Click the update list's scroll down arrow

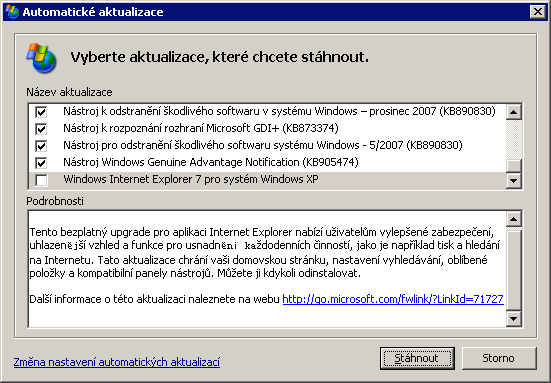pos(513,181)
